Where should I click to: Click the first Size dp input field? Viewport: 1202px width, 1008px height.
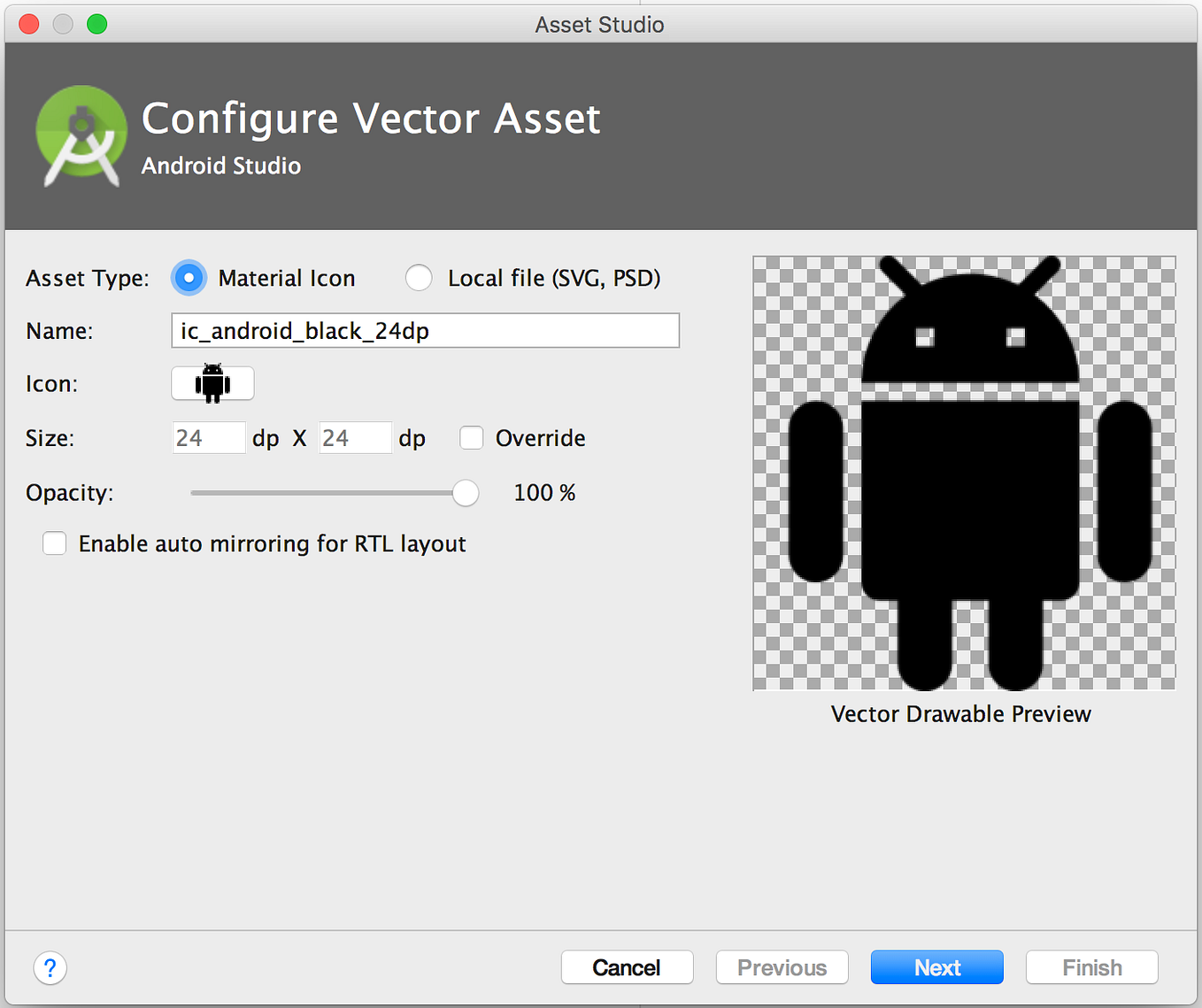click(208, 437)
